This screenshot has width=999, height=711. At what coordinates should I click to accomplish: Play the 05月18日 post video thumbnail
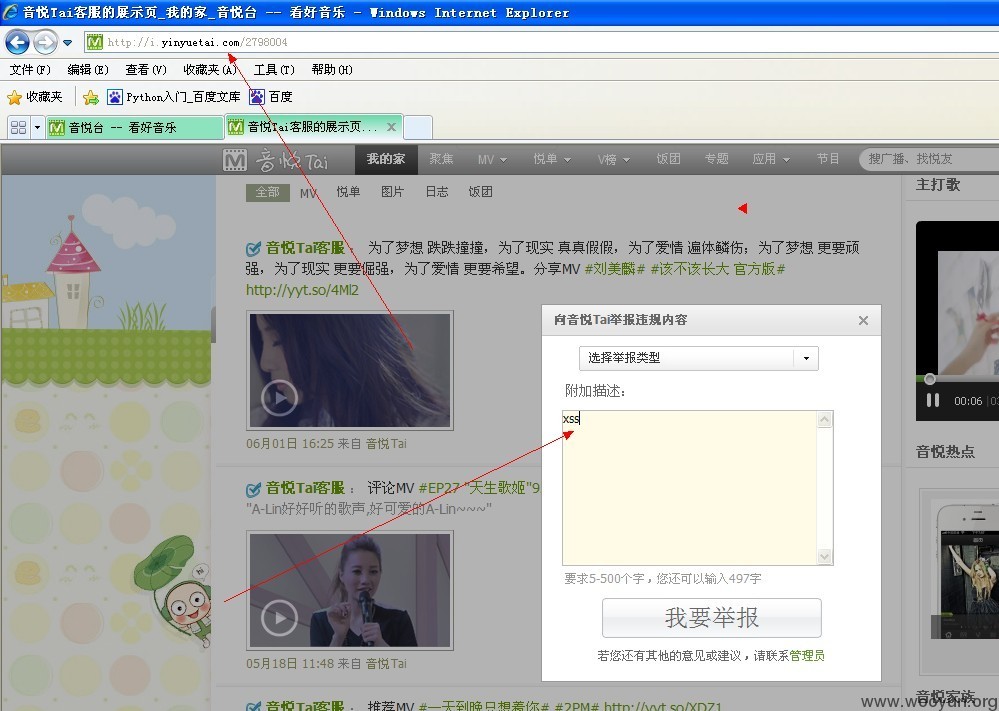(350, 590)
